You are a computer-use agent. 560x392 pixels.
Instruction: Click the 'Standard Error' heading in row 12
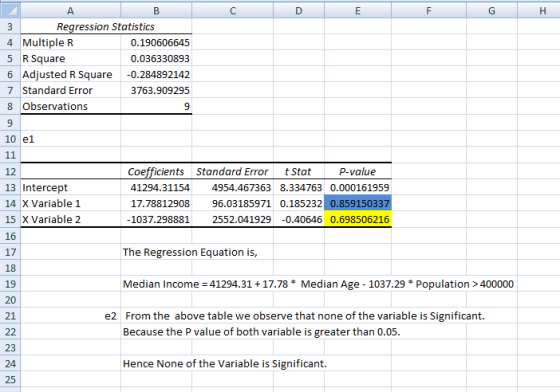(x=232, y=172)
